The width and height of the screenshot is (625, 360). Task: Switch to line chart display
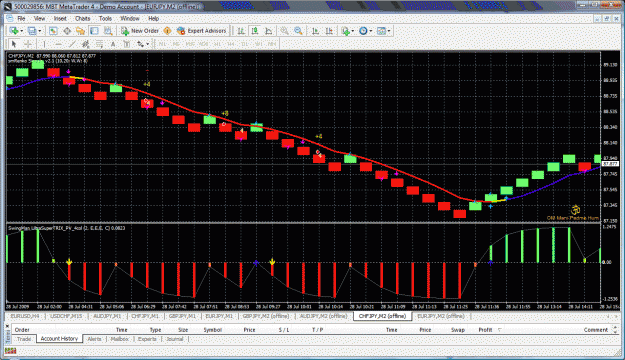point(268,31)
